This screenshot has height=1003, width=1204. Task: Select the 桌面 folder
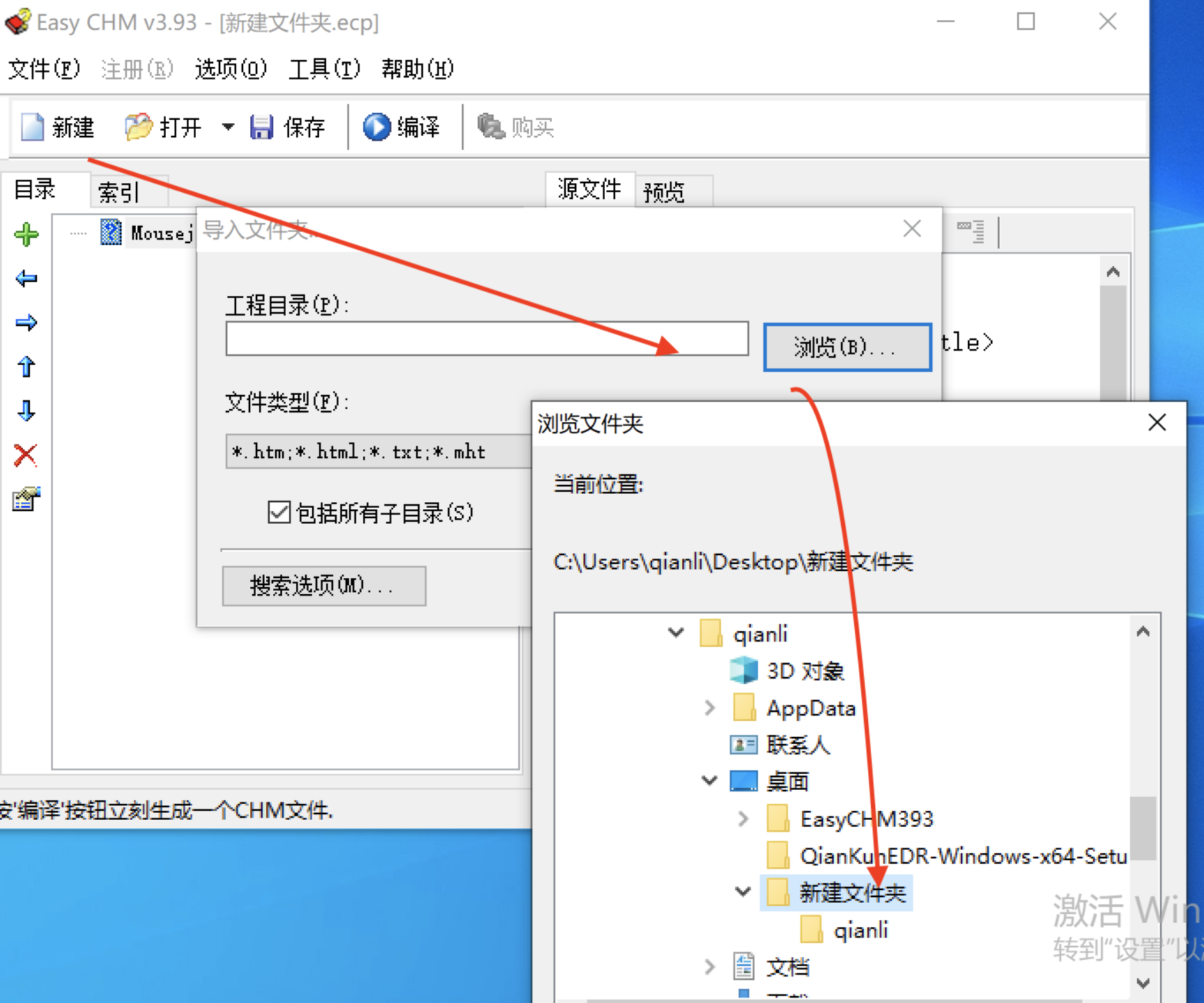787,782
